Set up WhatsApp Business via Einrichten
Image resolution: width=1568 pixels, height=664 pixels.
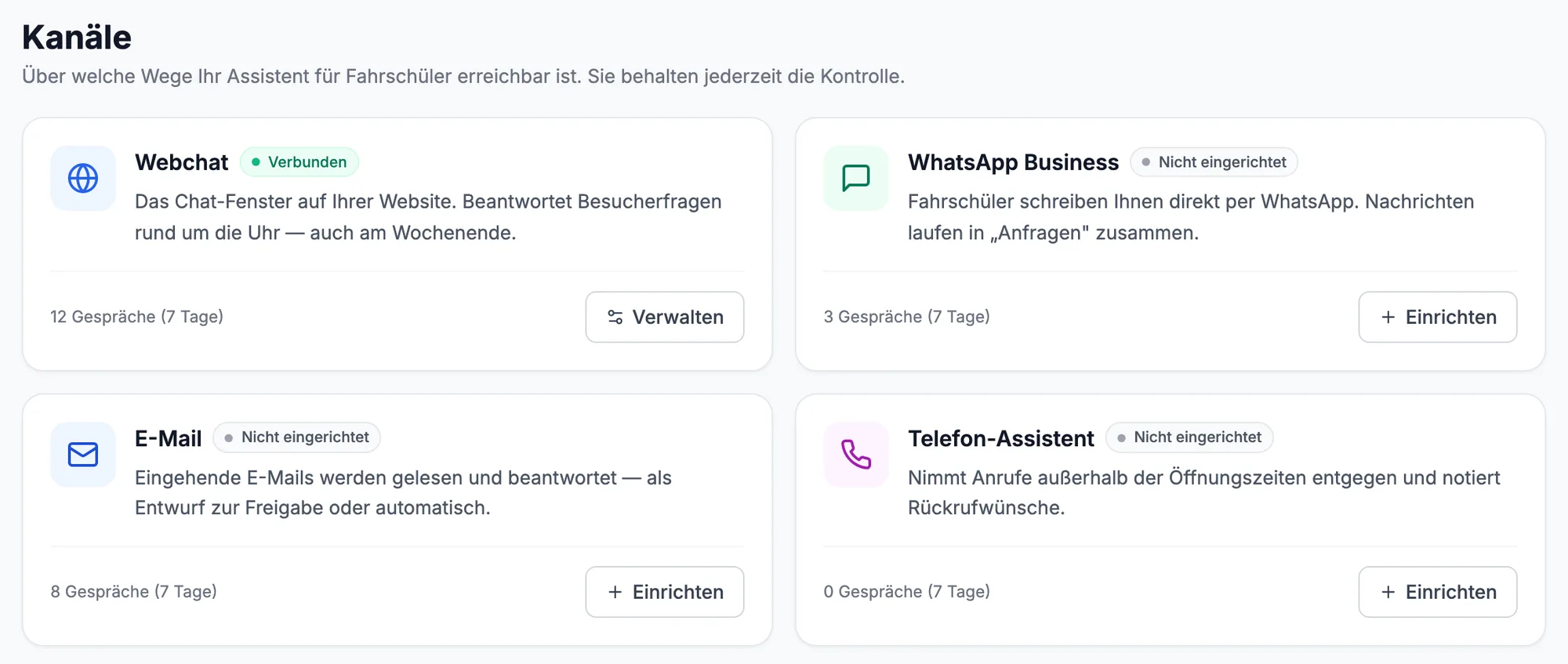click(x=1438, y=317)
